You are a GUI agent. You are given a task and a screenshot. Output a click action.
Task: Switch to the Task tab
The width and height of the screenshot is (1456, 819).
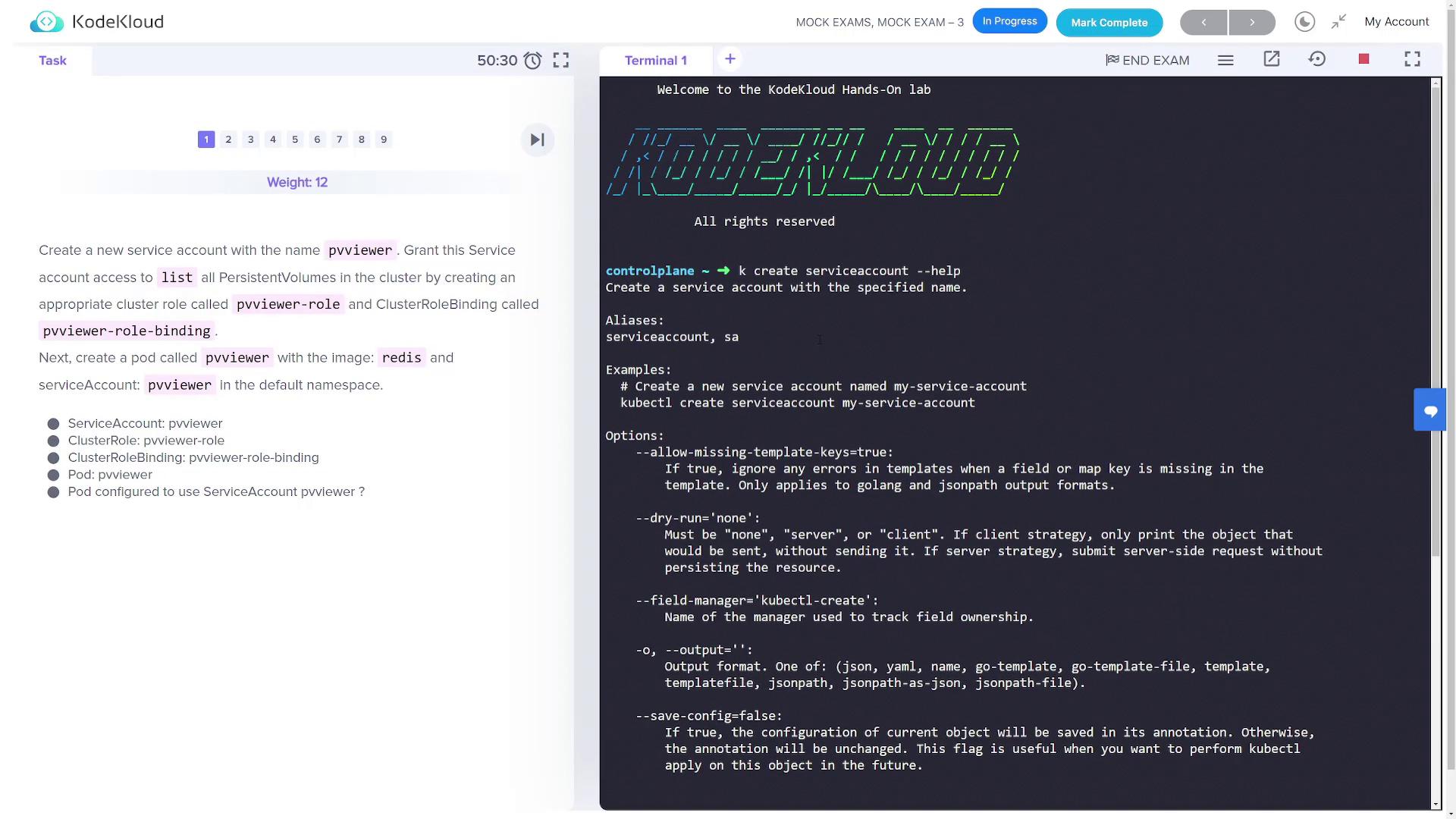52,61
